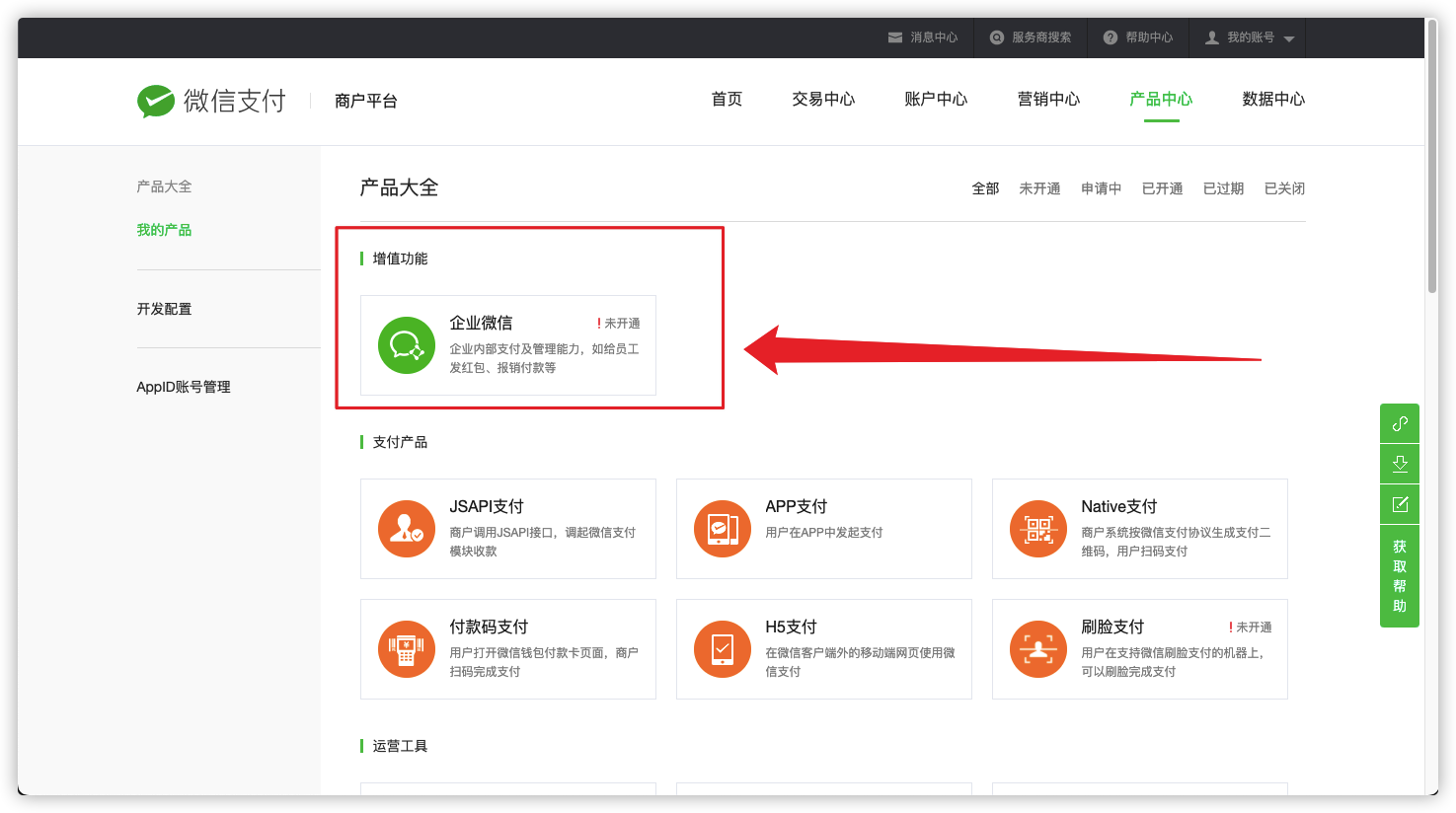Click 获取帮助 green button

(x=1400, y=576)
